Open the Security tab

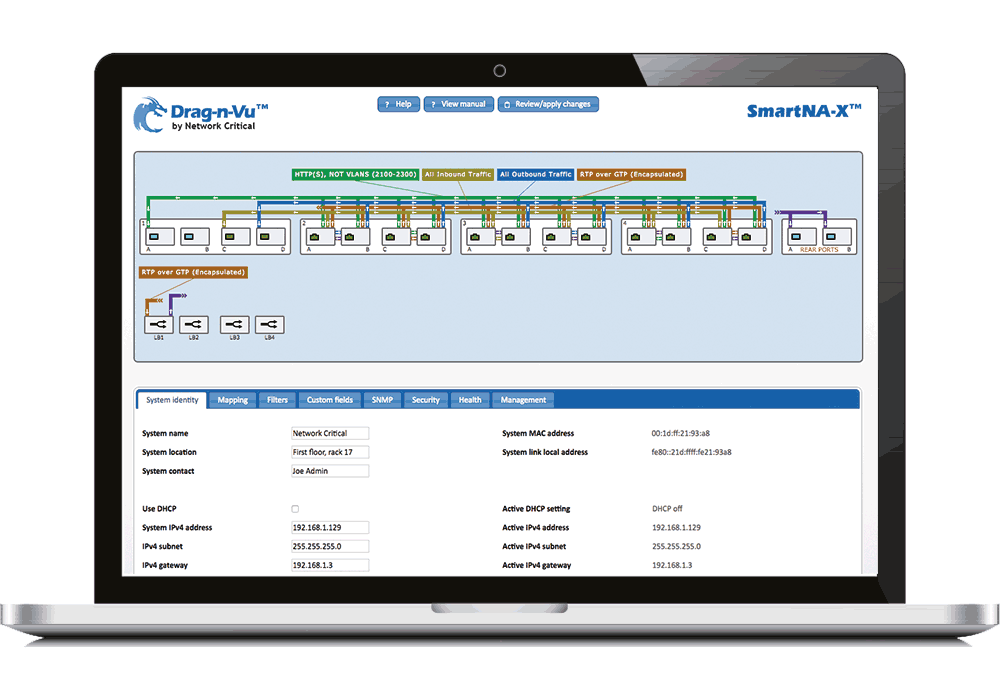[x=426, y=400]
